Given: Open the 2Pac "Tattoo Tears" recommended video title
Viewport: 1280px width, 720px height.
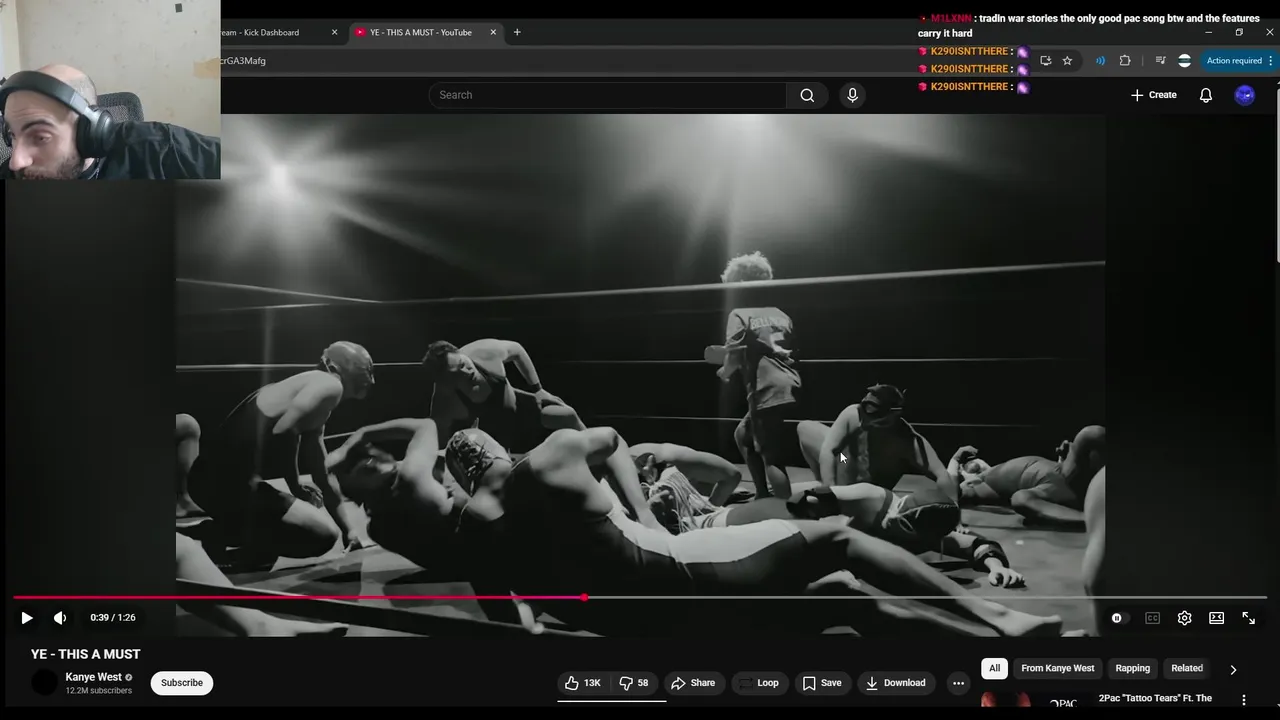Looking at the screenshot, I should (x=1155, y=699).
